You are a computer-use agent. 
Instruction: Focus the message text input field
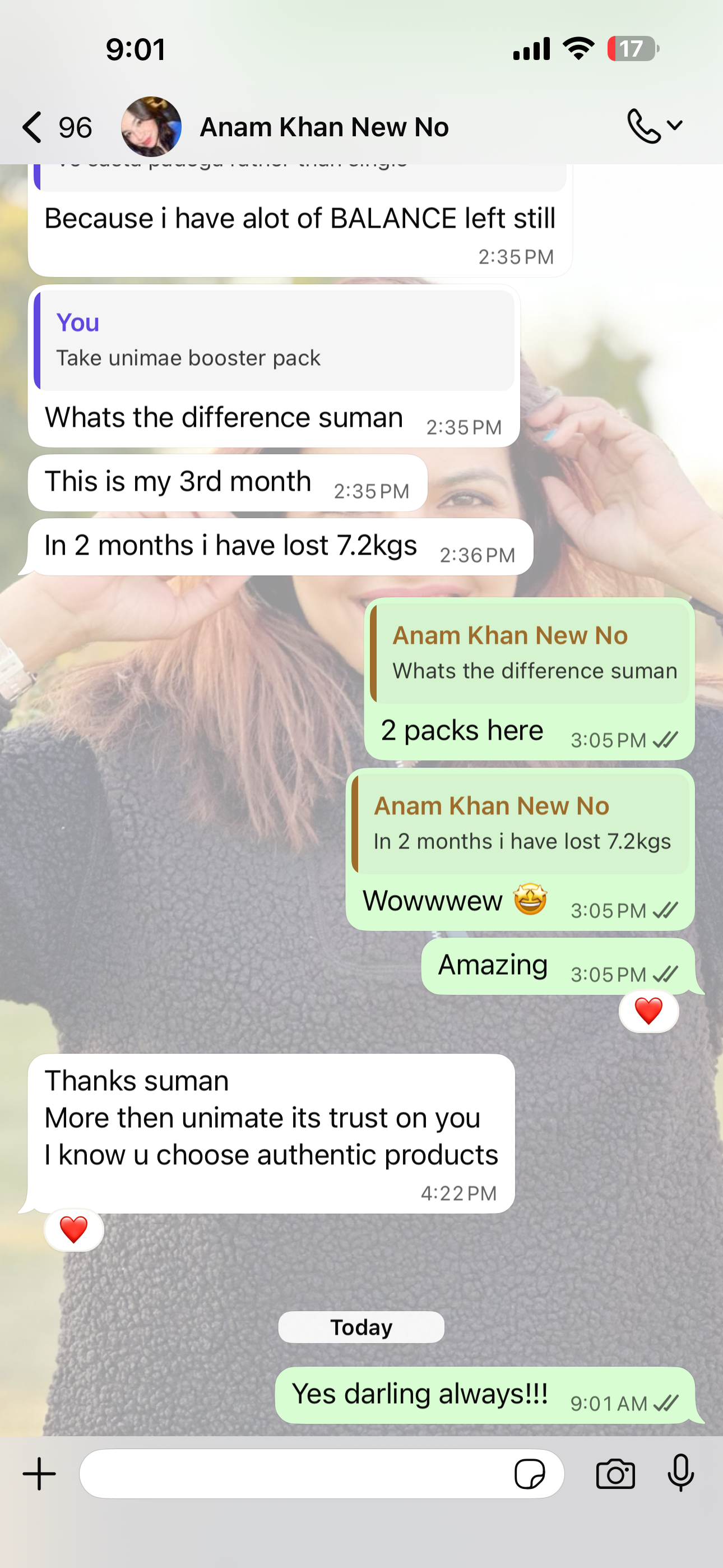click(295, 1474)
